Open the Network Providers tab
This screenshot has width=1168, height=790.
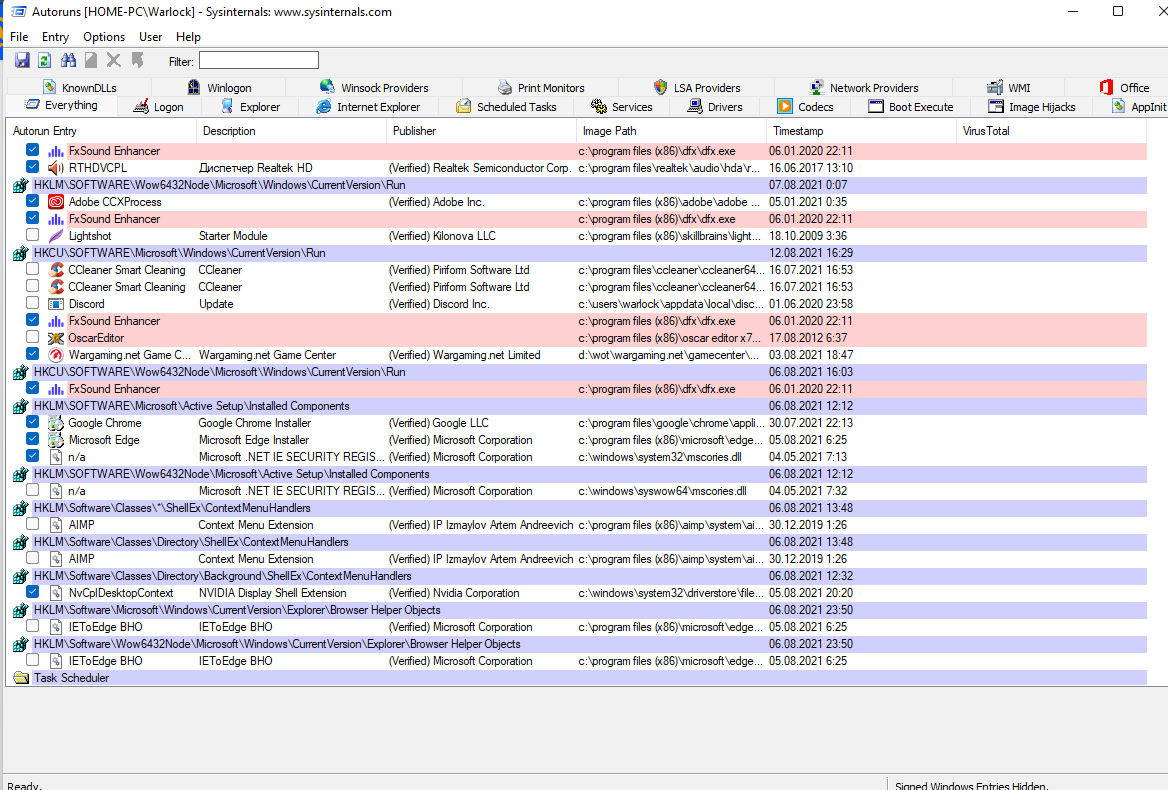(864, 88)
